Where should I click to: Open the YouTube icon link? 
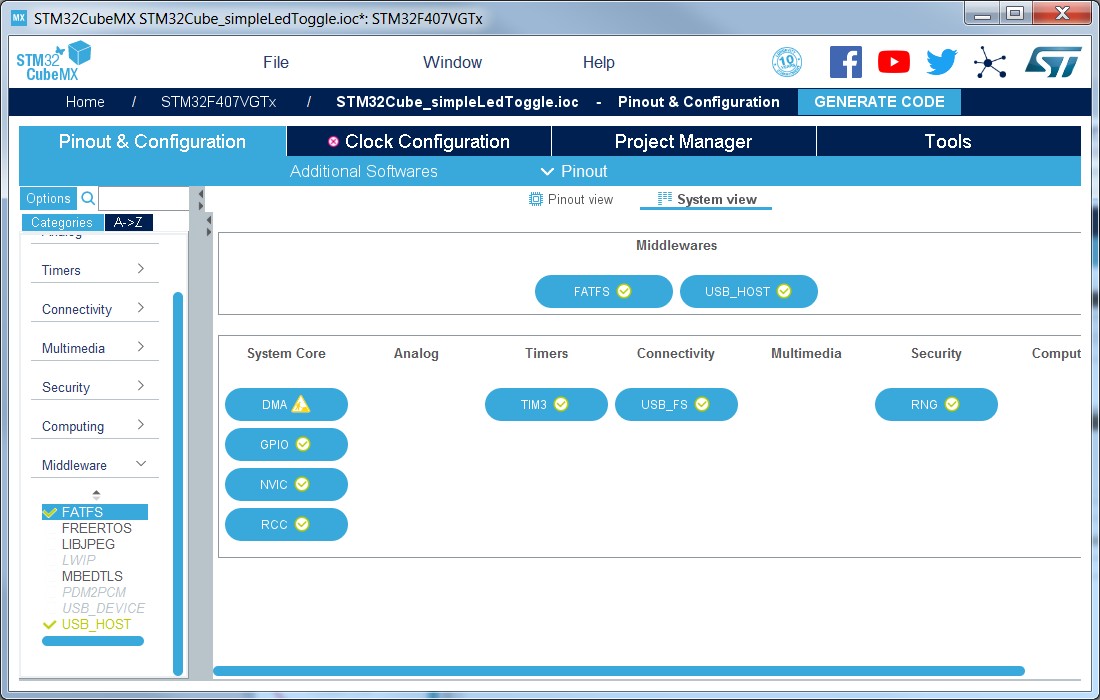click(894, 62)
